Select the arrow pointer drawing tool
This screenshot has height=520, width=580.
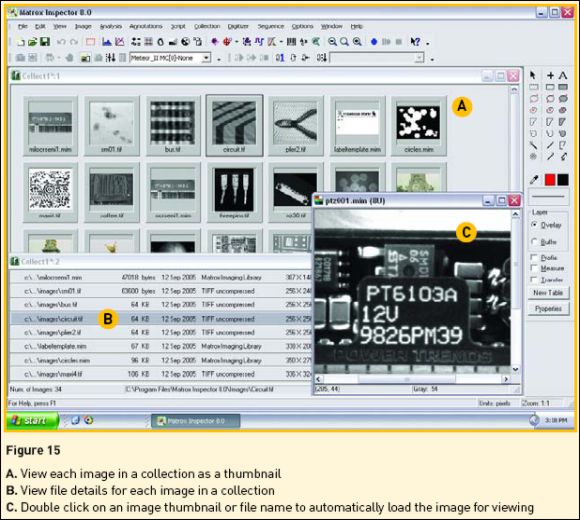tap(533, 75)
